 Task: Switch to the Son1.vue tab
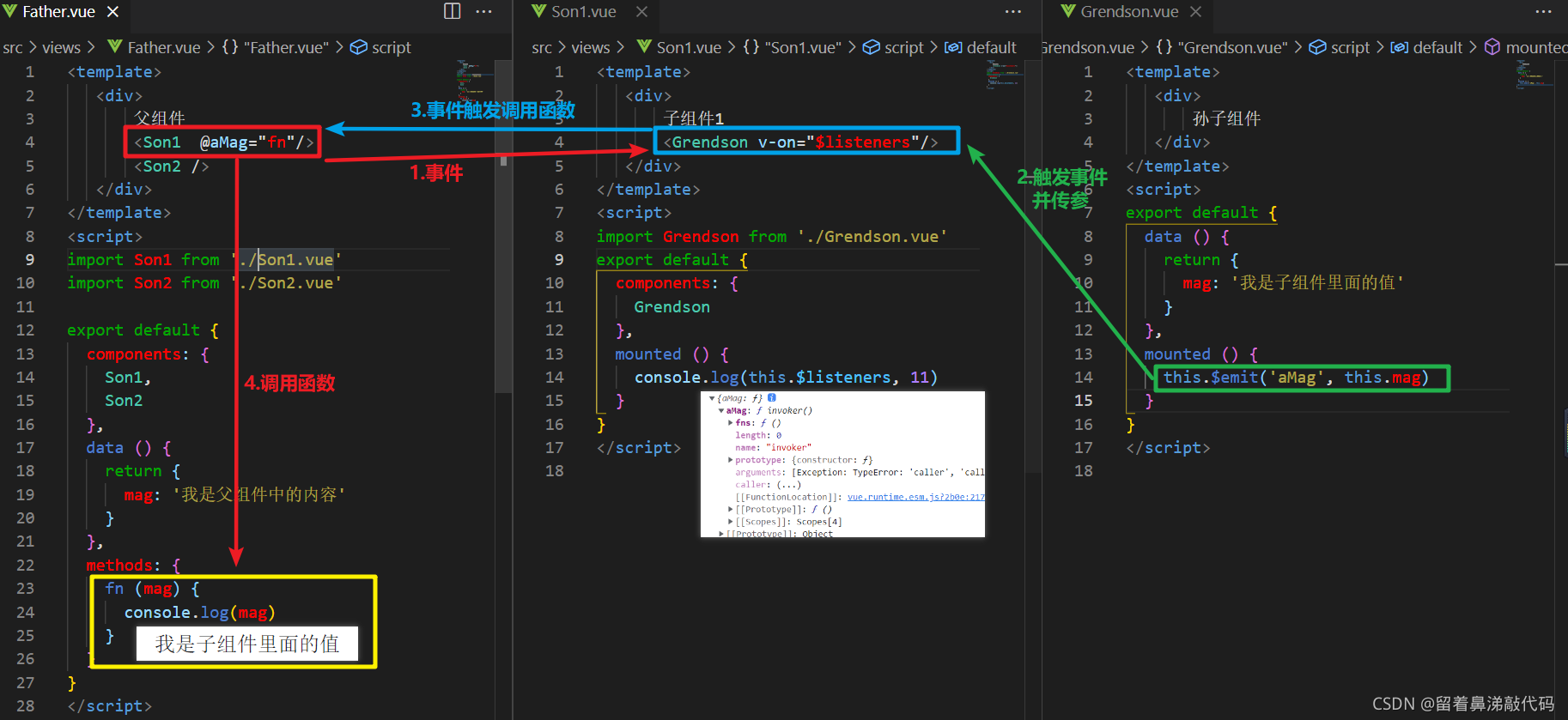tap(584, 12)
